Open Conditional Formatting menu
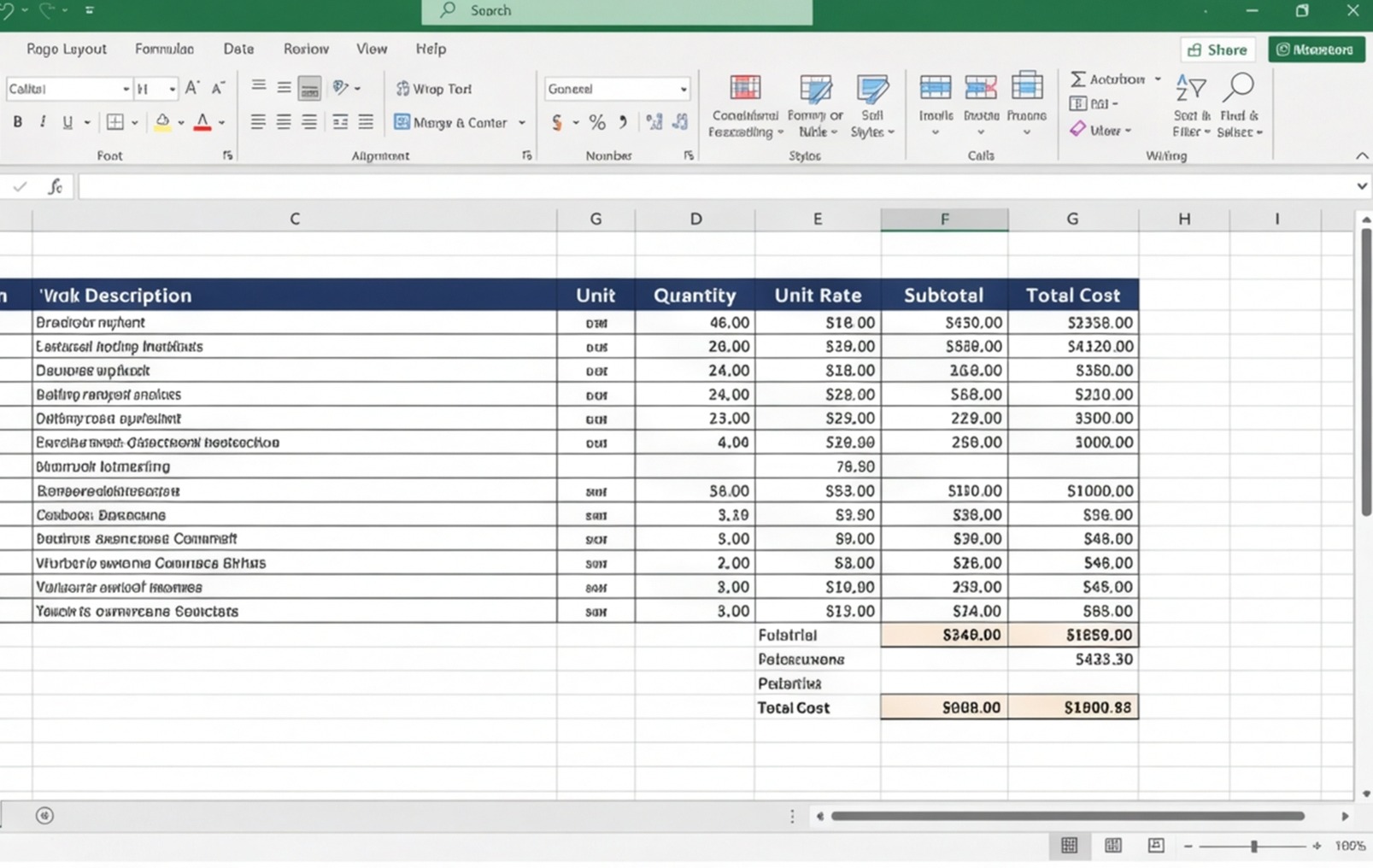Viewport: 1373px width, 868px height. [745, 106]
